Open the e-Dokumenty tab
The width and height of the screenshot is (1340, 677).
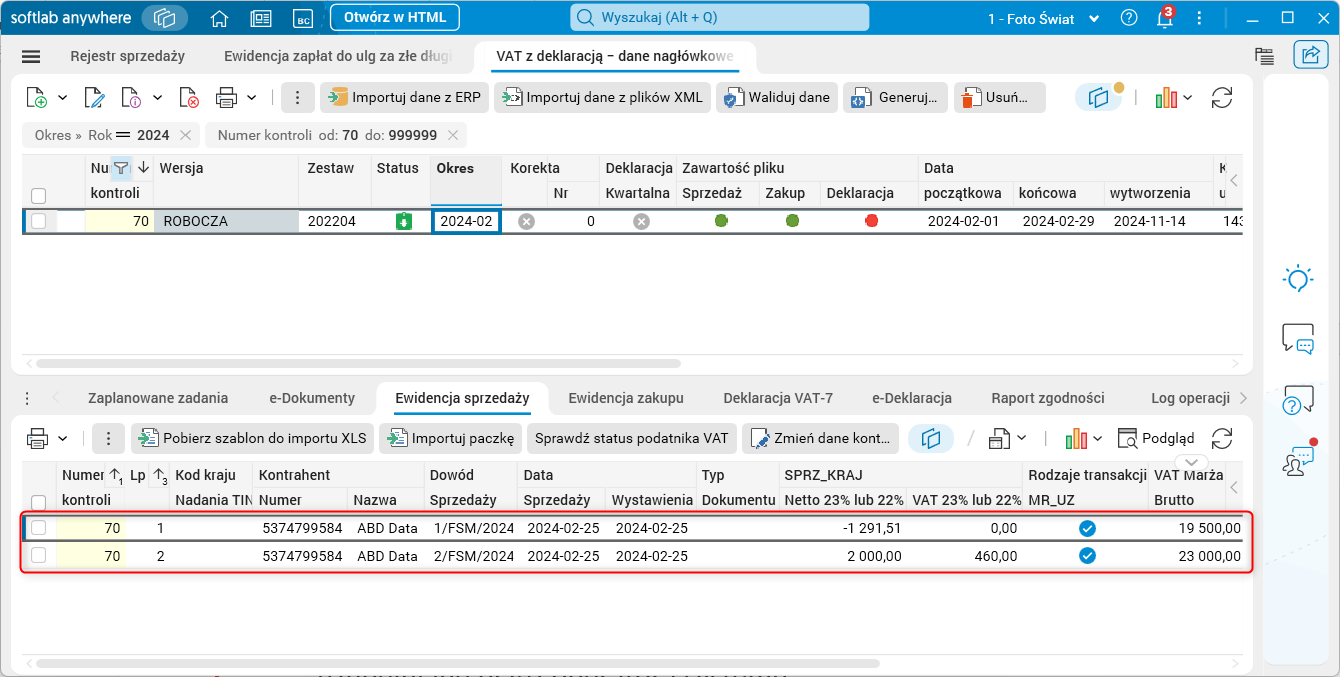[312, 398]
